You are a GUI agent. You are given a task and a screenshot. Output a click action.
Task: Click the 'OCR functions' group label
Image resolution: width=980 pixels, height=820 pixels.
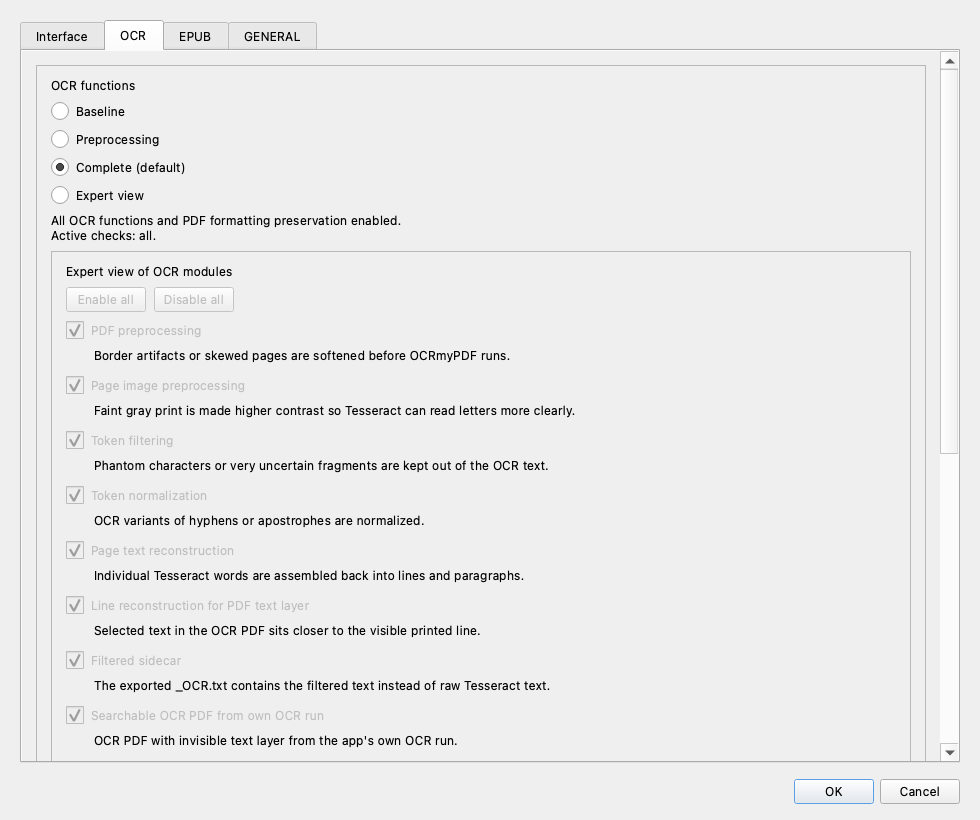[93, 86]
